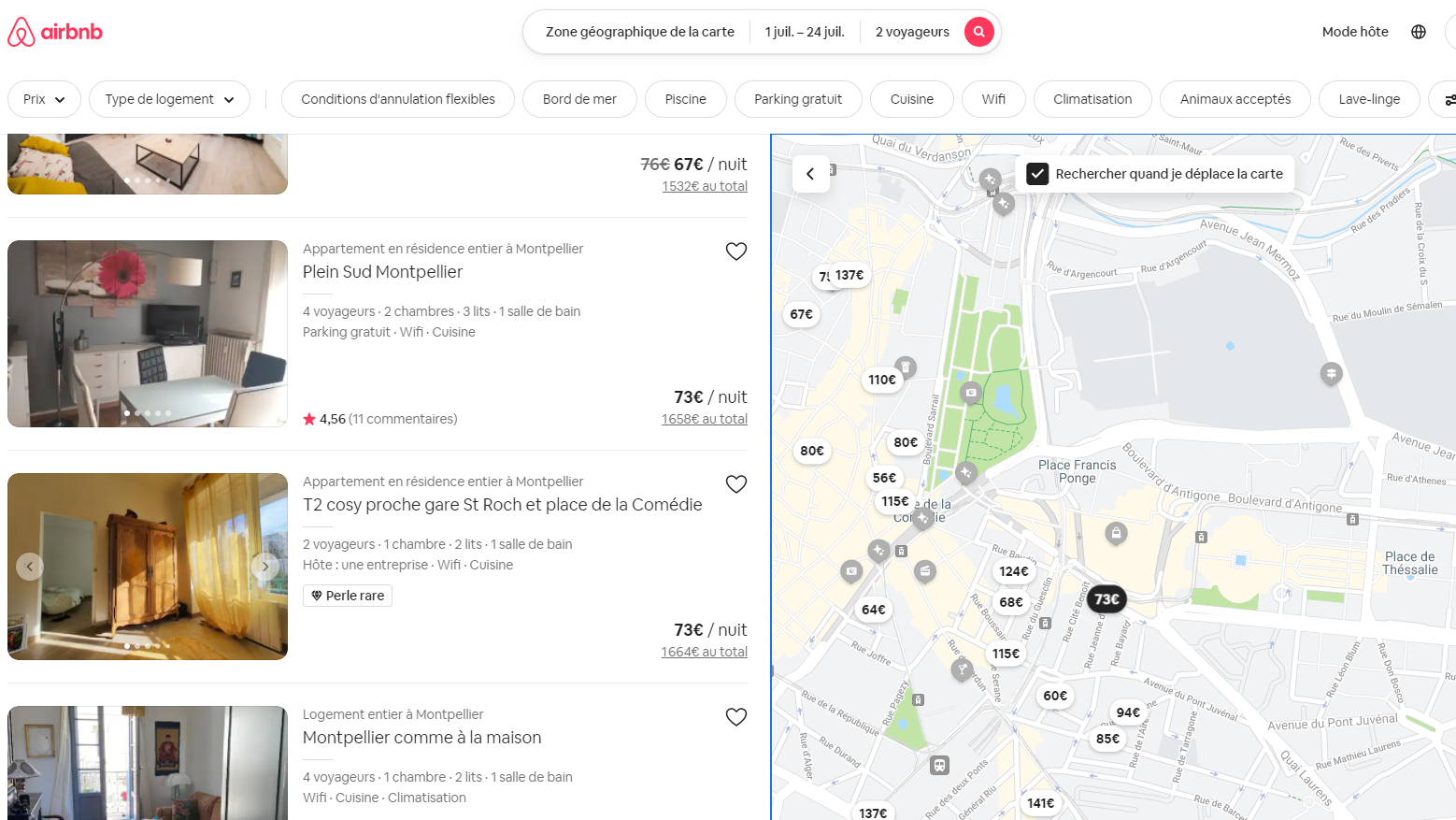This screenshot has height=820, width=1456.
Task: Click the red search magnifier button
Action: point(978,32)
